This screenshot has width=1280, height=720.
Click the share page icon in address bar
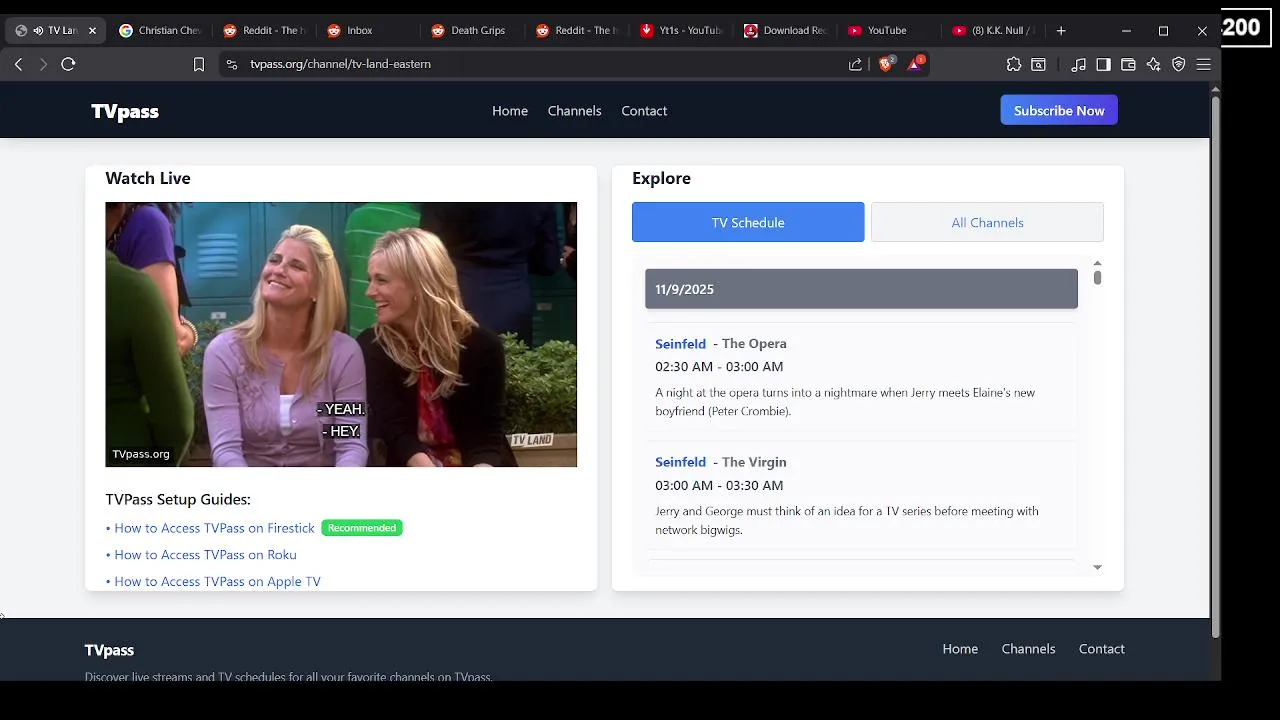pos(855,64)
